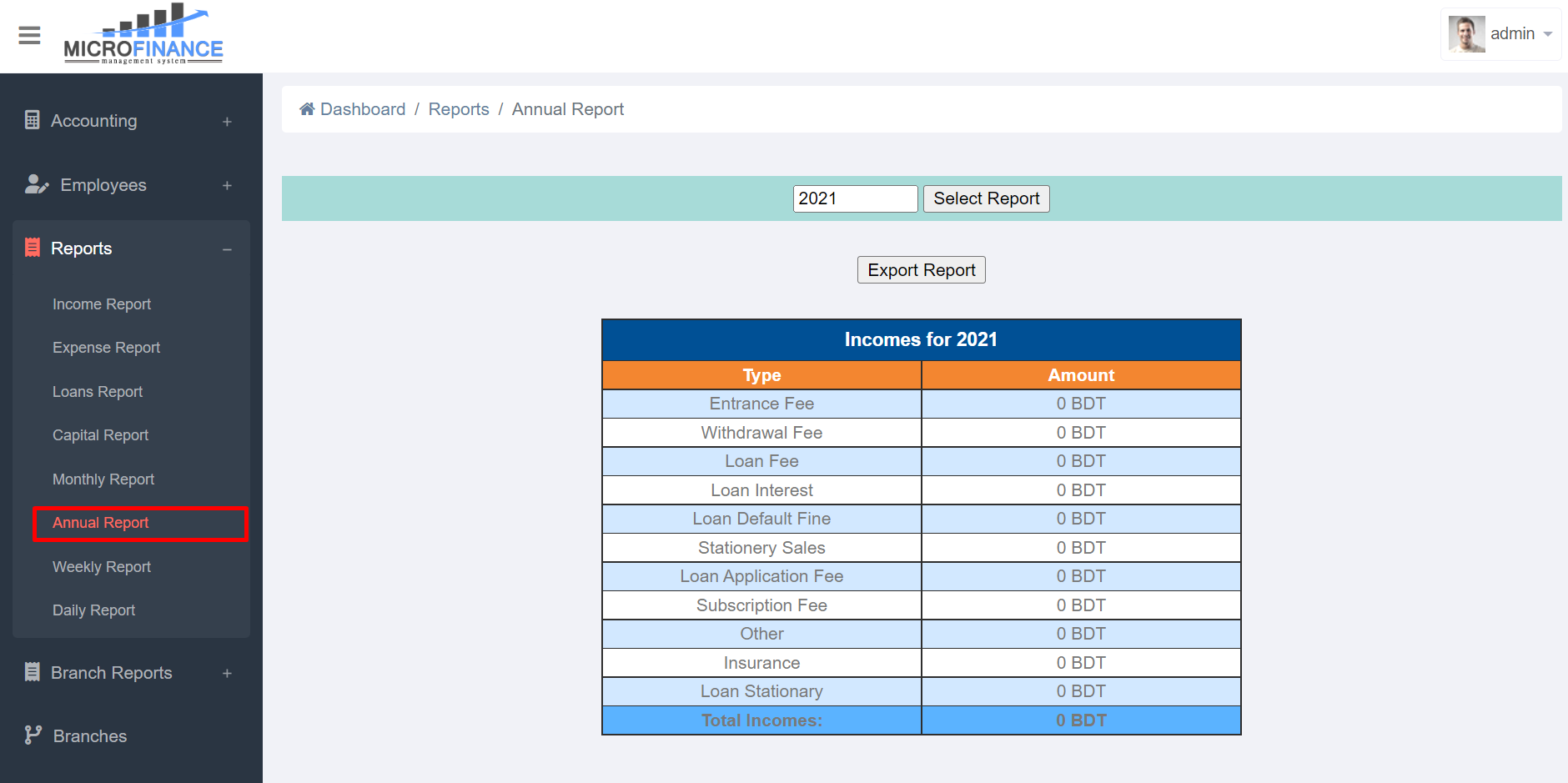The image size is (1568, 783).
Task: Click the Select Report button
Action: point(987,198)
